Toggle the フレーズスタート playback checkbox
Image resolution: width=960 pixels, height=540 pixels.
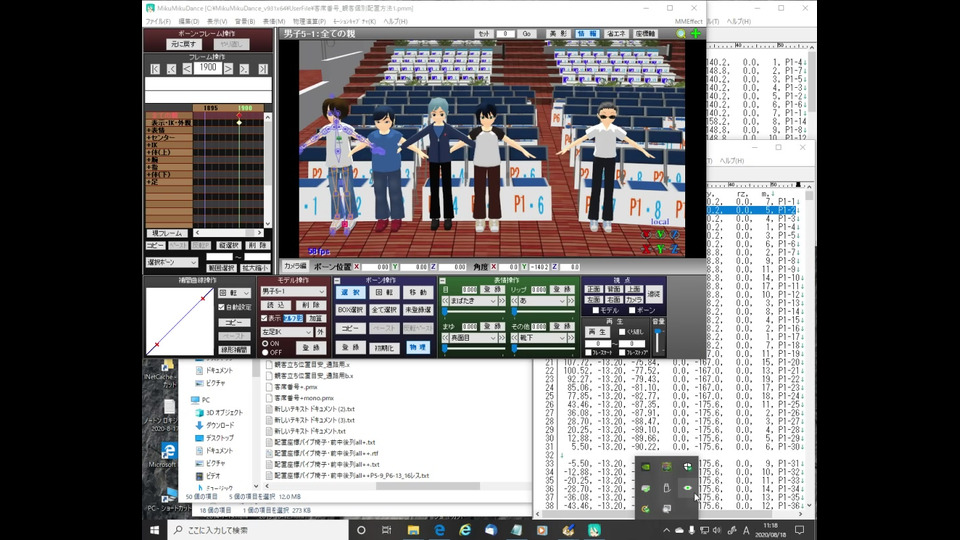pos(588,353)
